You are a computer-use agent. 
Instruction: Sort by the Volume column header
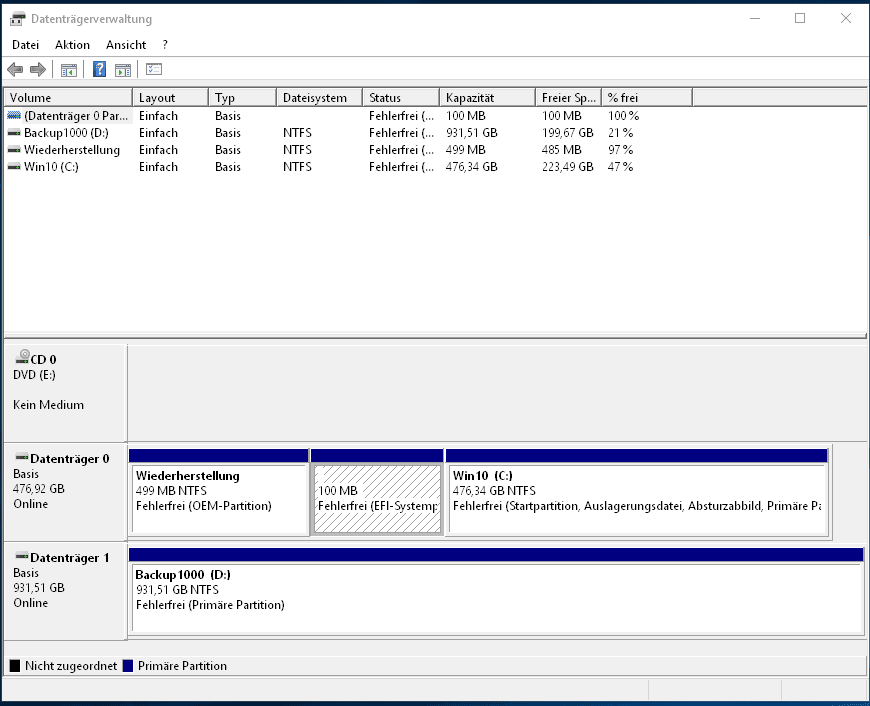(68, 98)
